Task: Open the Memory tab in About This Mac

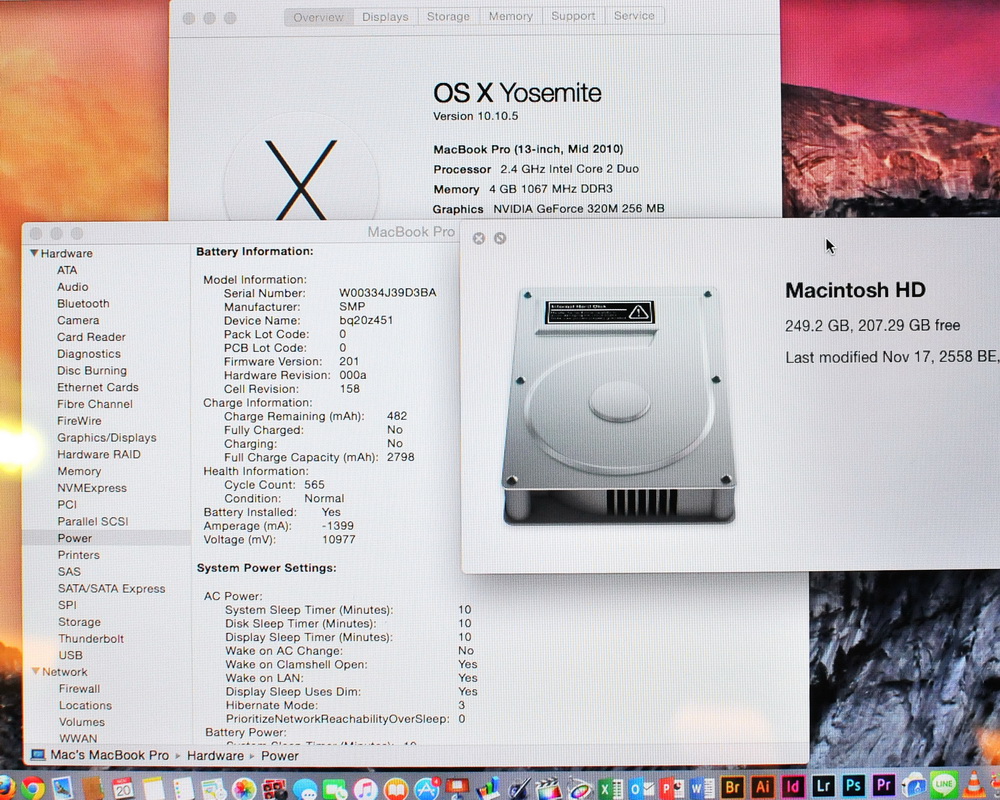Action: tap(510, 16)
